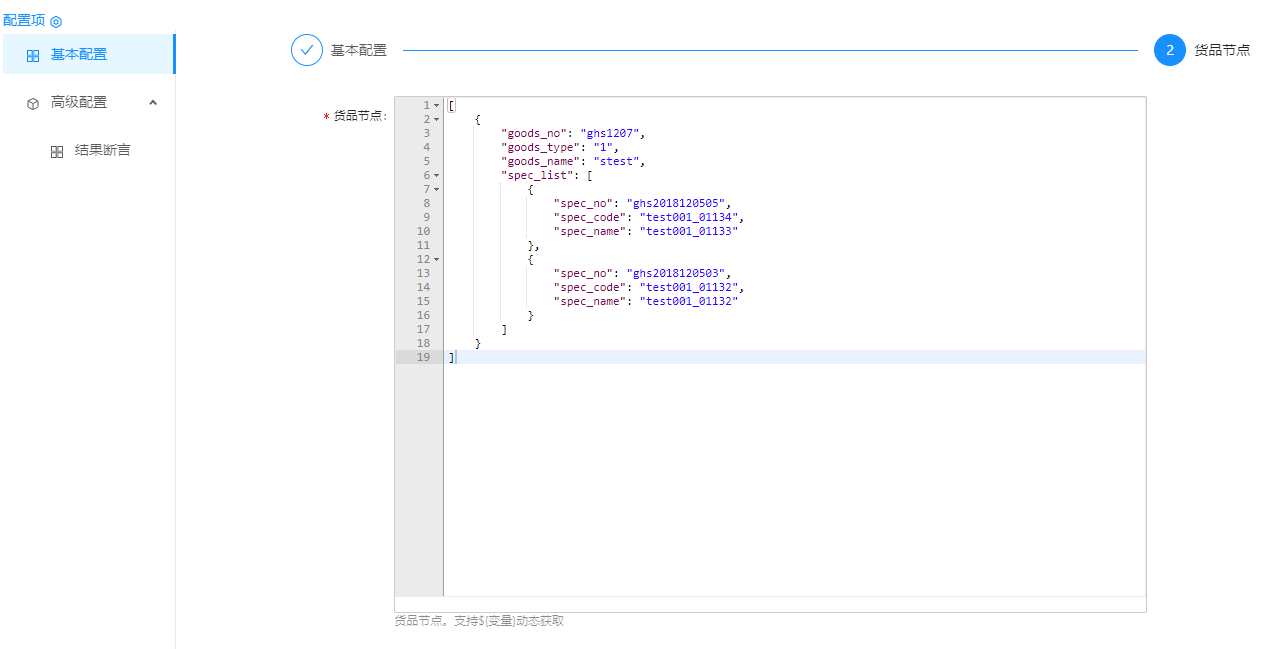Collapse spec_list array at line 6
Viewport: 1265px width, 649px height.
pyautogui.click(x=437, y=175)
